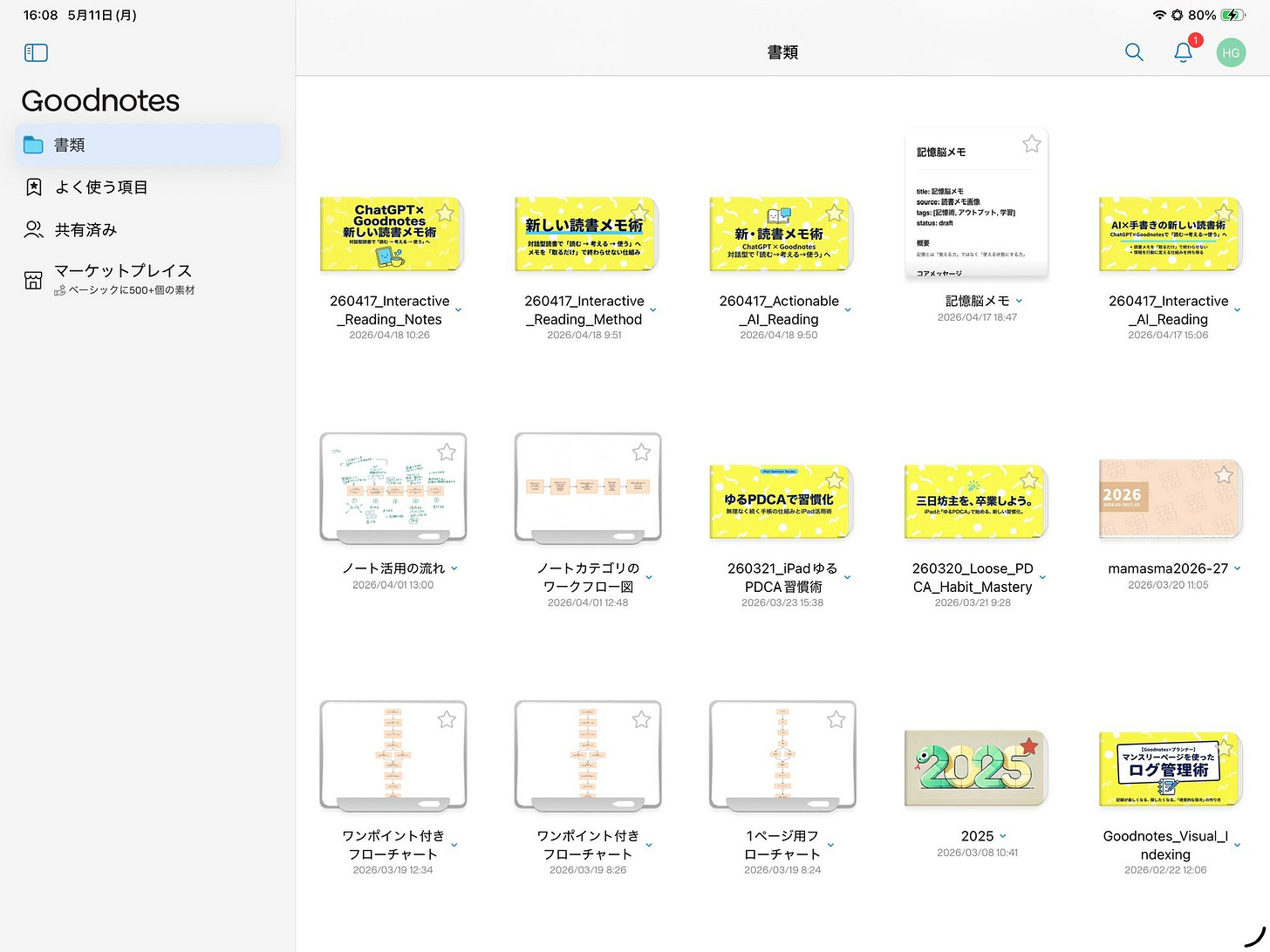Unstar the 2025 notebook red star
The width and height of the screenshot is (1270, 952).
1029,745
